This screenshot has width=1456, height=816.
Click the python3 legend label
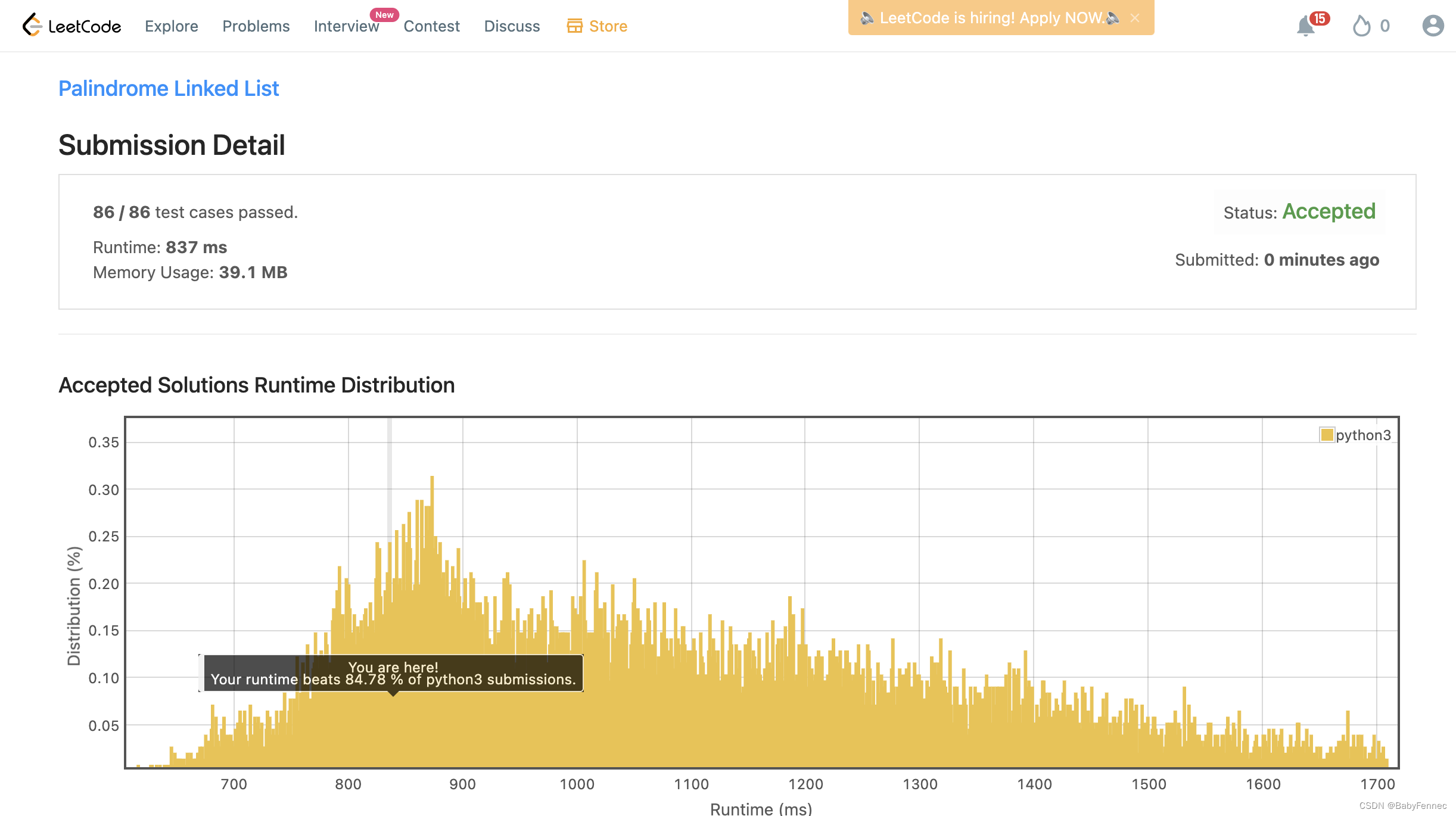1363,435
